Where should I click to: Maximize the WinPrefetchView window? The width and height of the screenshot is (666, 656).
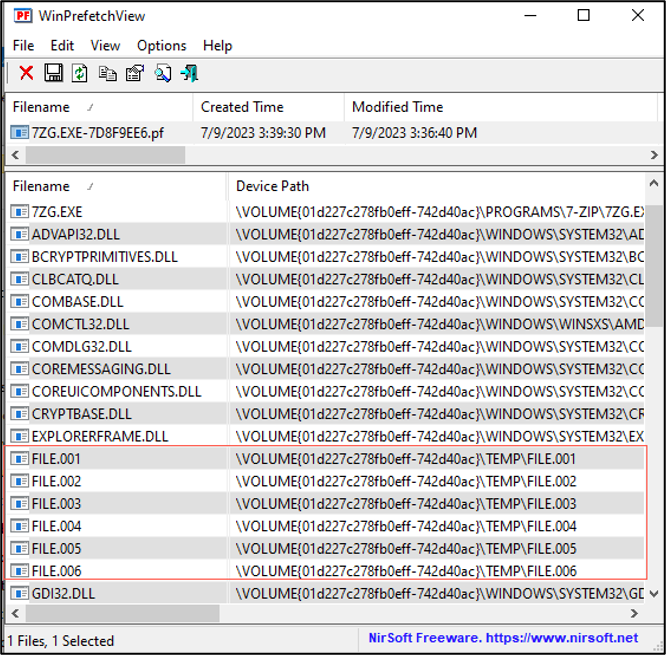click(x=584, y=16)
